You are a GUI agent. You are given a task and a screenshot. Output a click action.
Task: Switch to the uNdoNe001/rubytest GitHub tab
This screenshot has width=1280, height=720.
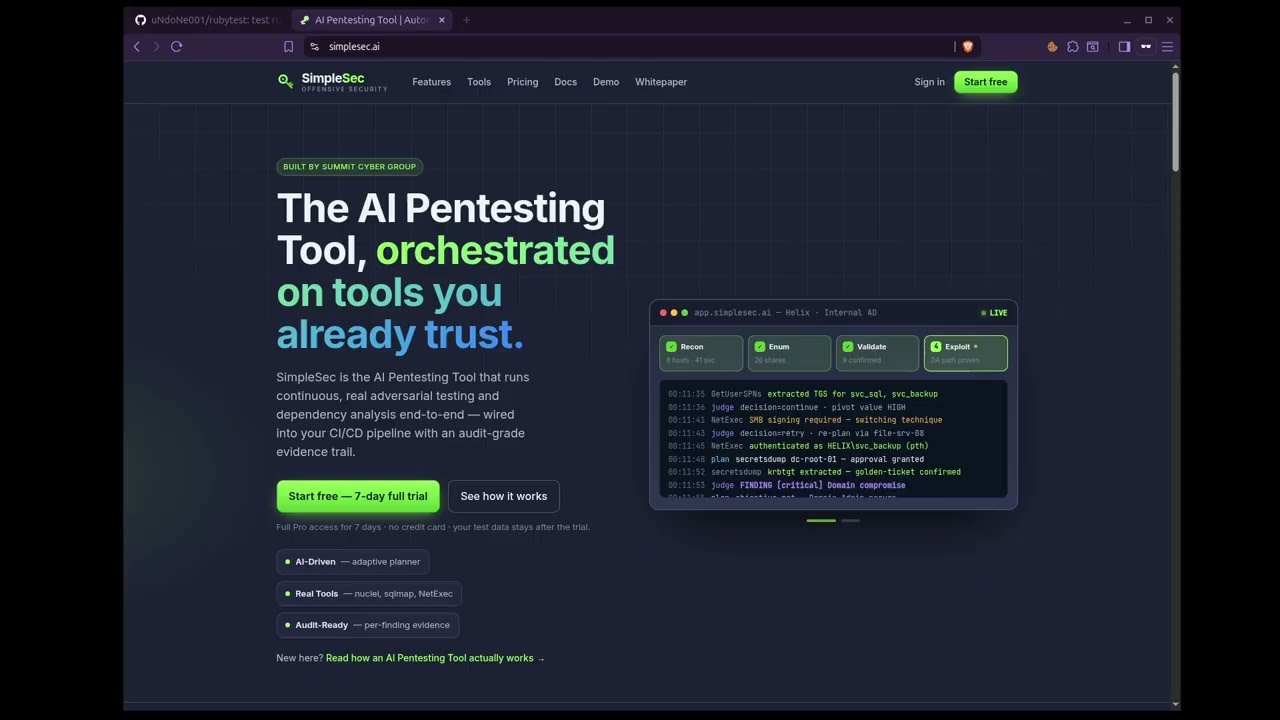tap(208, 20)
